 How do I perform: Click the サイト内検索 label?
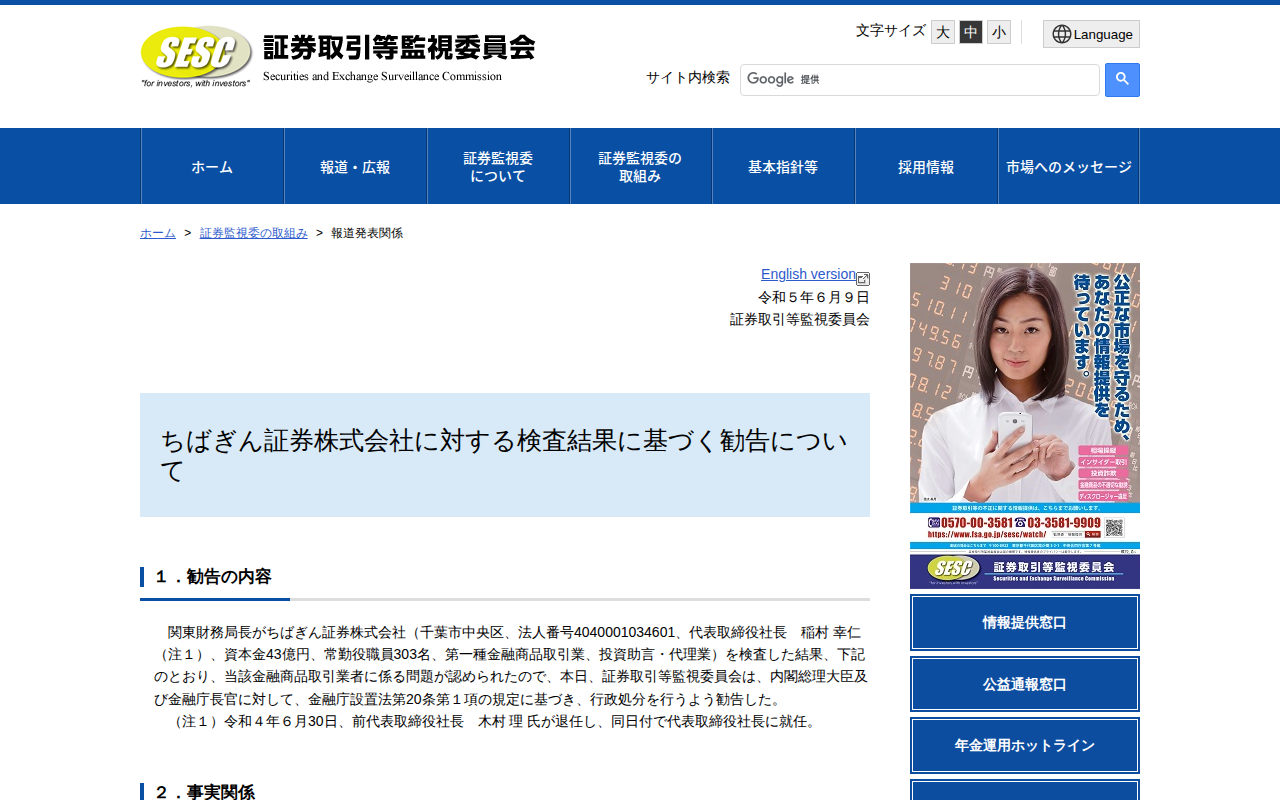pyautogui.click(x=688, y=77)
